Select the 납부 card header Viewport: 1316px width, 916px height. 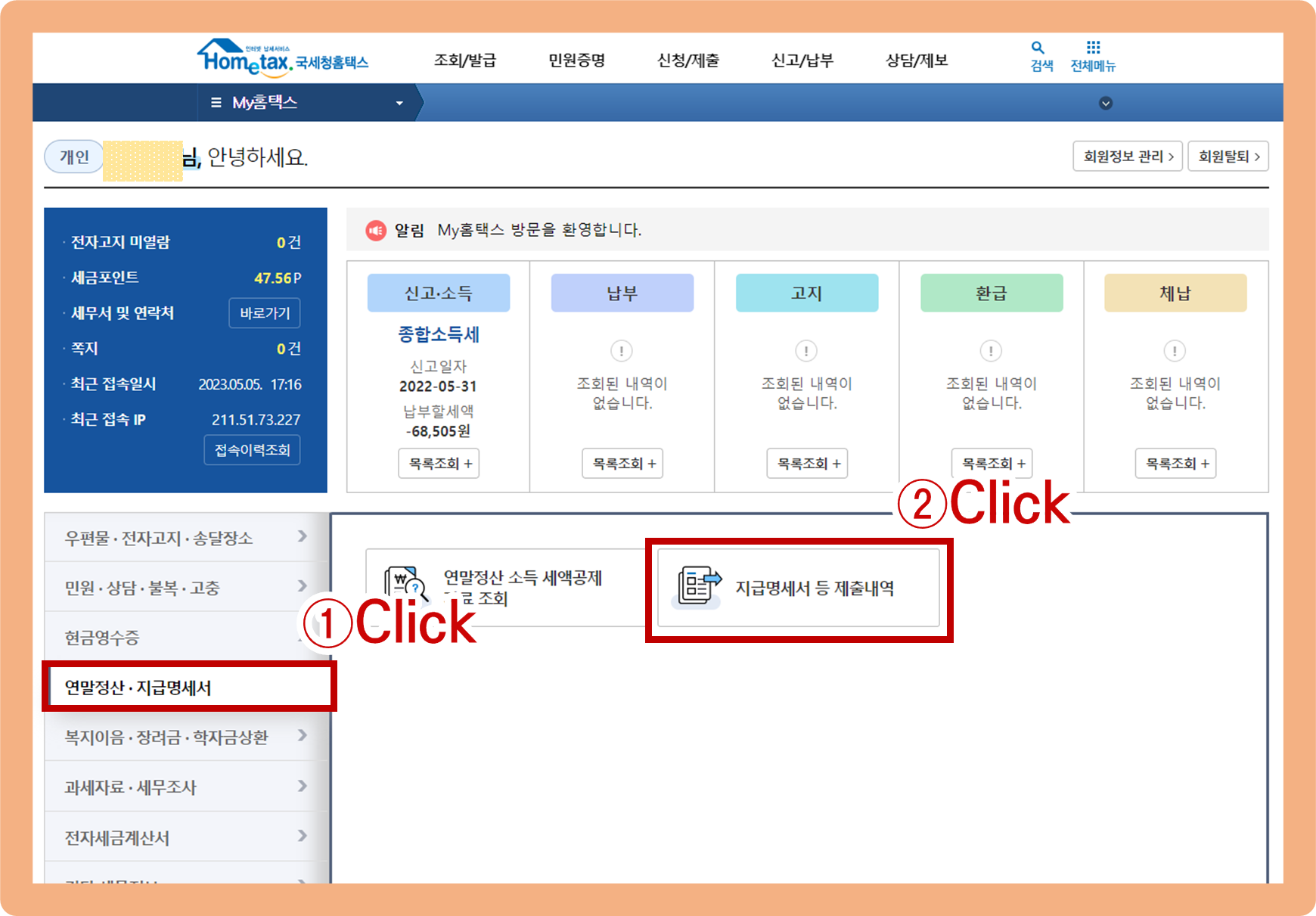(622, 293)
